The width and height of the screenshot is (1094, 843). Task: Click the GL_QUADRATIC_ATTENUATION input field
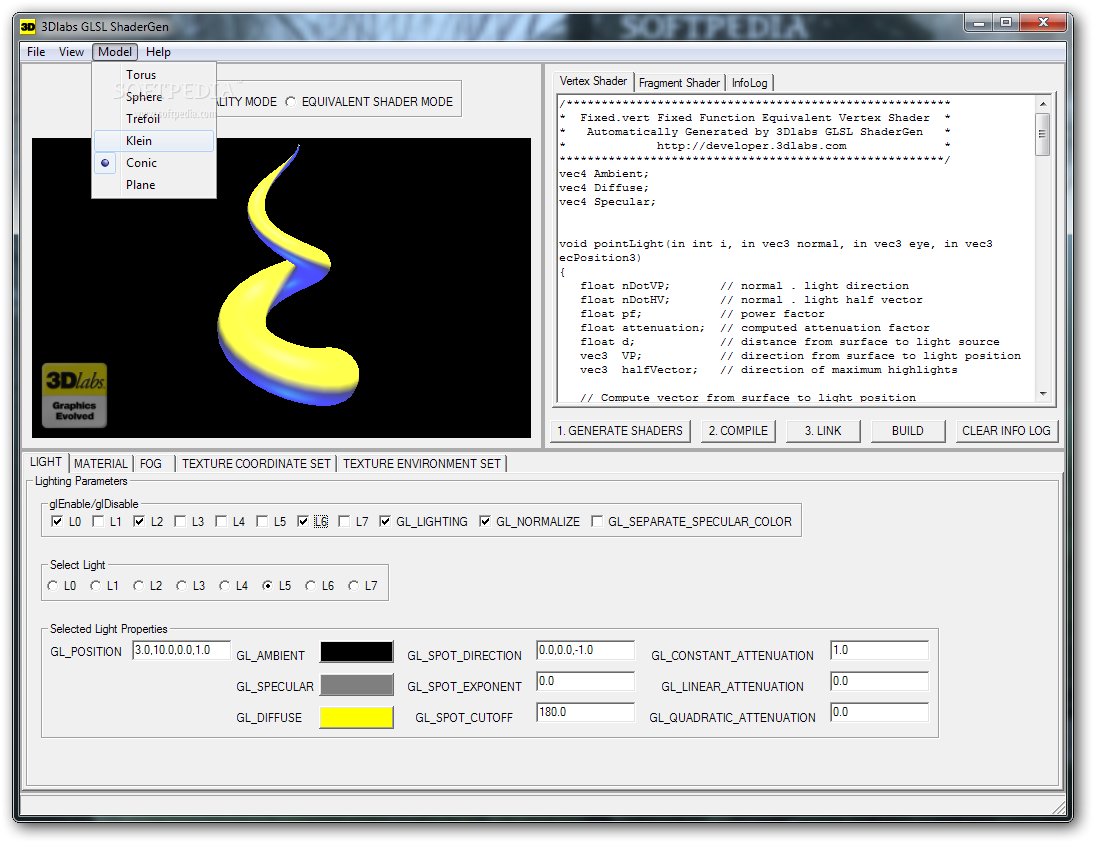click(x=879, y=713)
